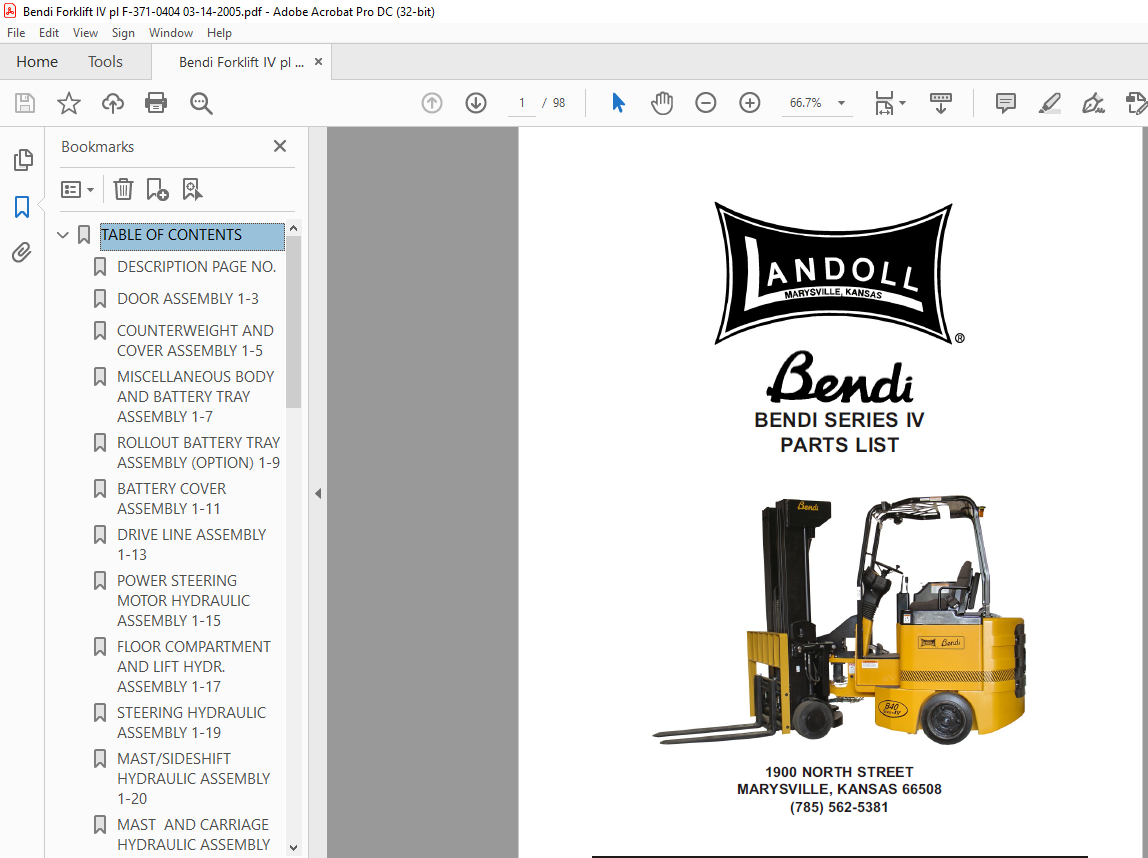Open the zoom level dropdown arrow
Screen dimensions: 1148x858
coord(841,103)
